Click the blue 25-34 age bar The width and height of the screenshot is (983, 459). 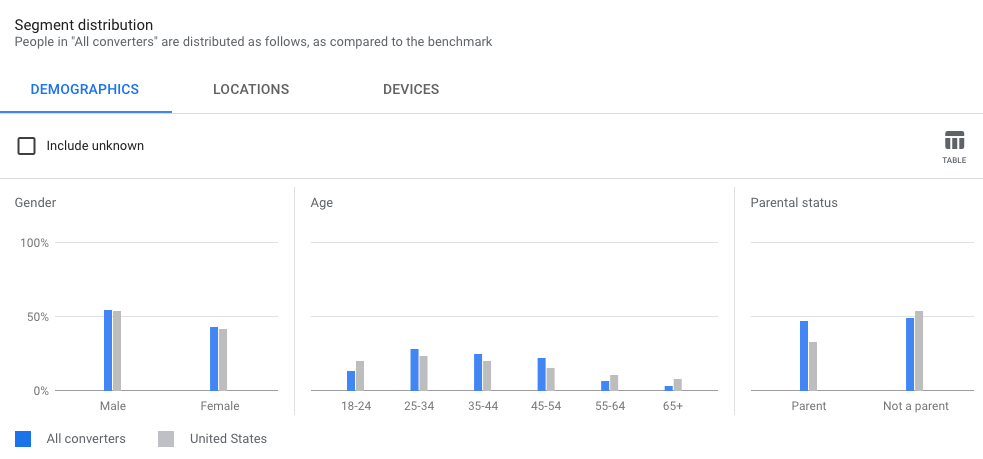(414, 370)
